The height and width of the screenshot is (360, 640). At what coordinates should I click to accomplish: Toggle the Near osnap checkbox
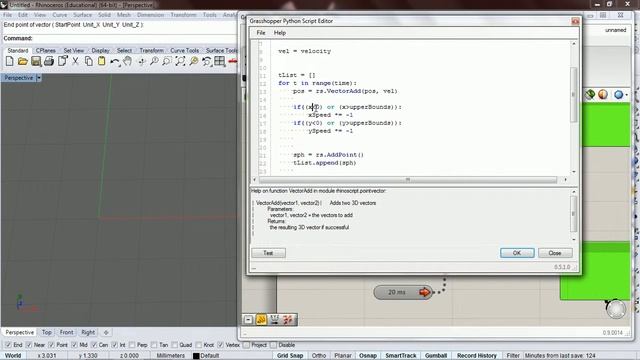[x=29, y=345]
